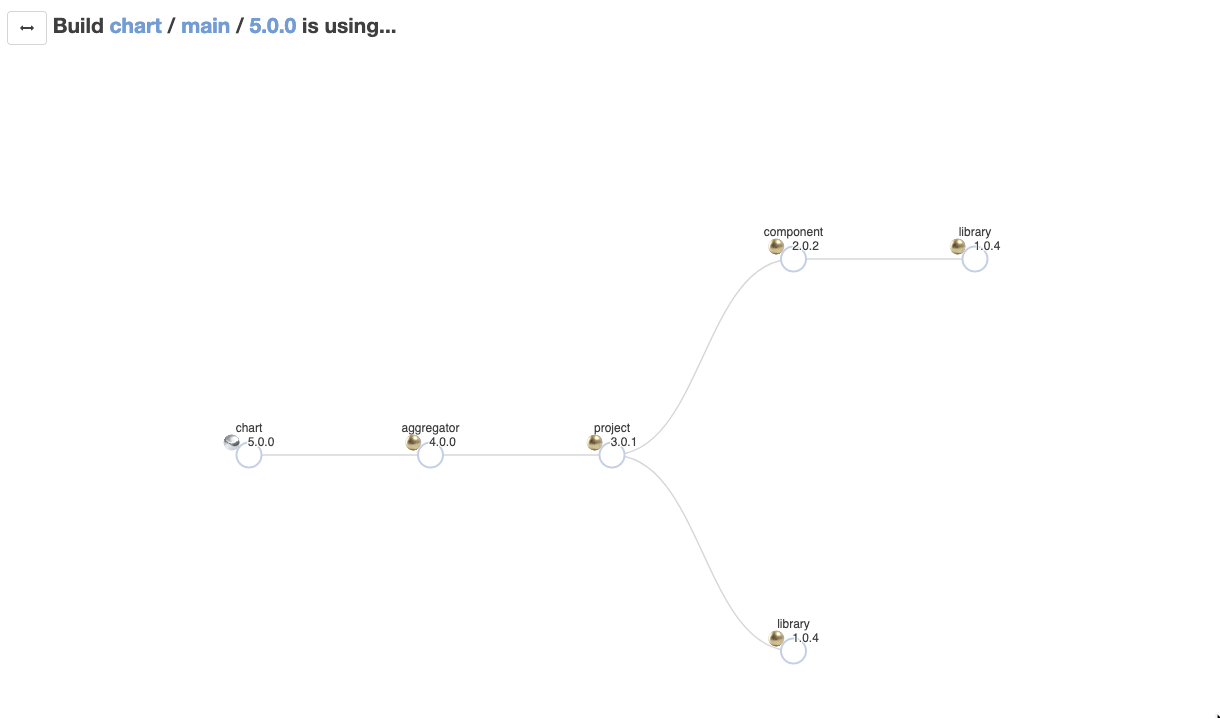Select the project node circle
This screenshot has height=719, width=1220.
pos(612,455)
